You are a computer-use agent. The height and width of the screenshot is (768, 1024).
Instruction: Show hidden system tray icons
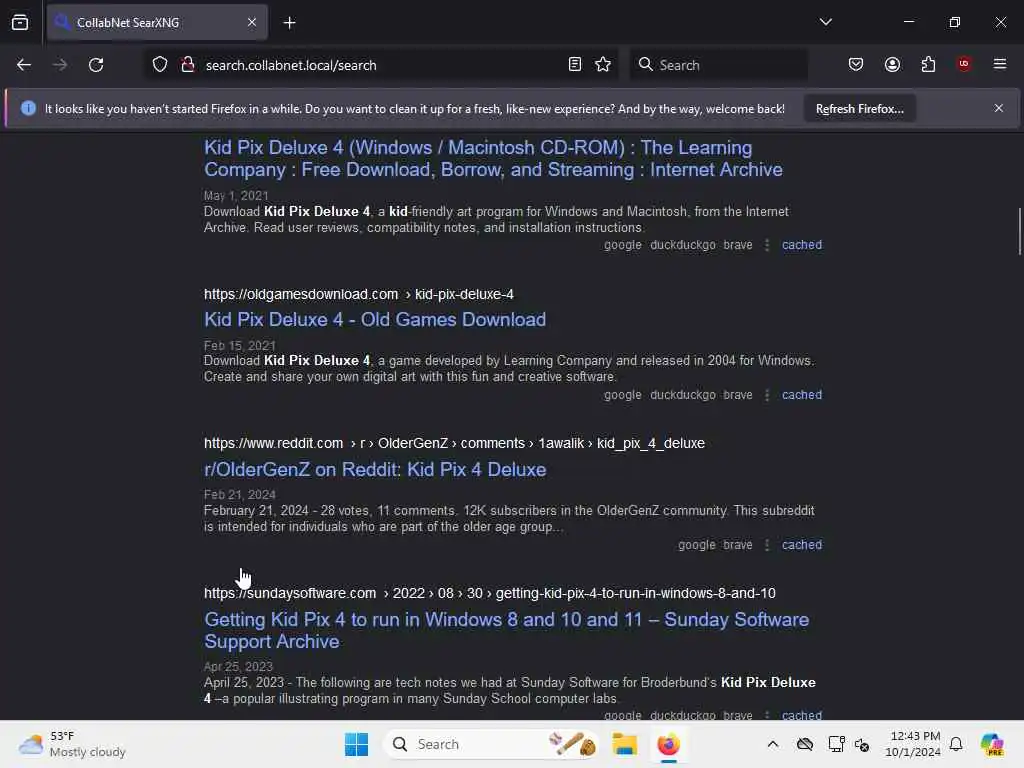(773, 744)
